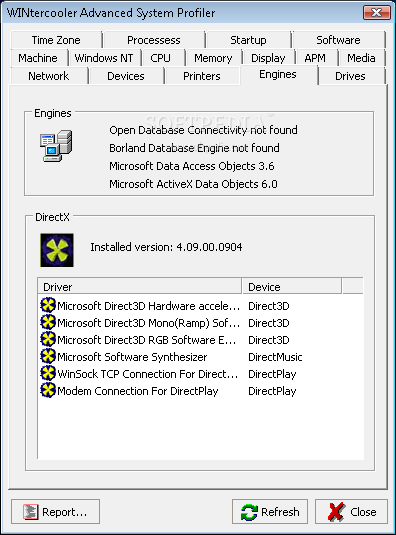This screenshot has height=535, width=396.
Task: Select 'Modem Connection For DirectPlay' text
Action: pos(137,391)
